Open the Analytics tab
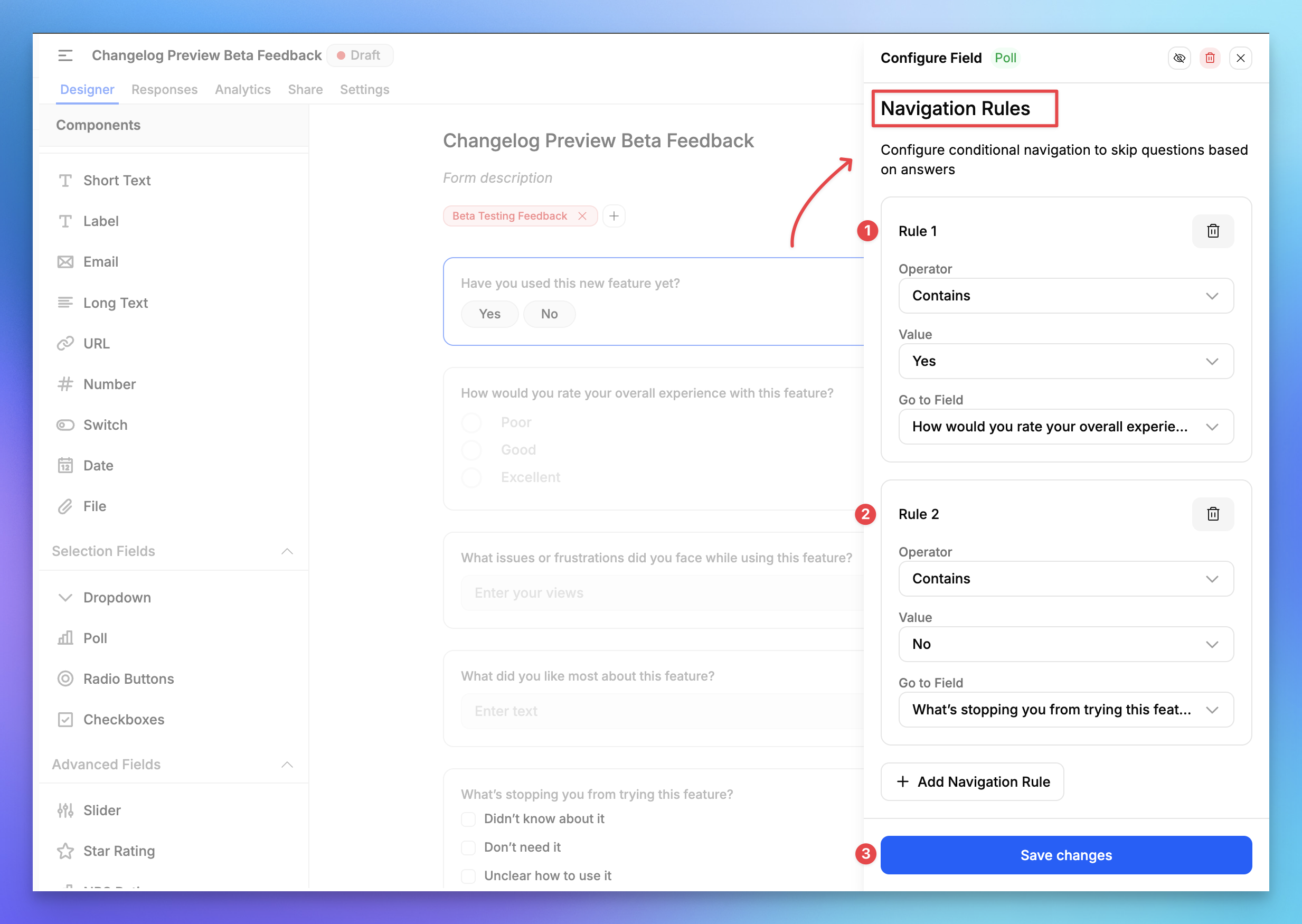 242,89
